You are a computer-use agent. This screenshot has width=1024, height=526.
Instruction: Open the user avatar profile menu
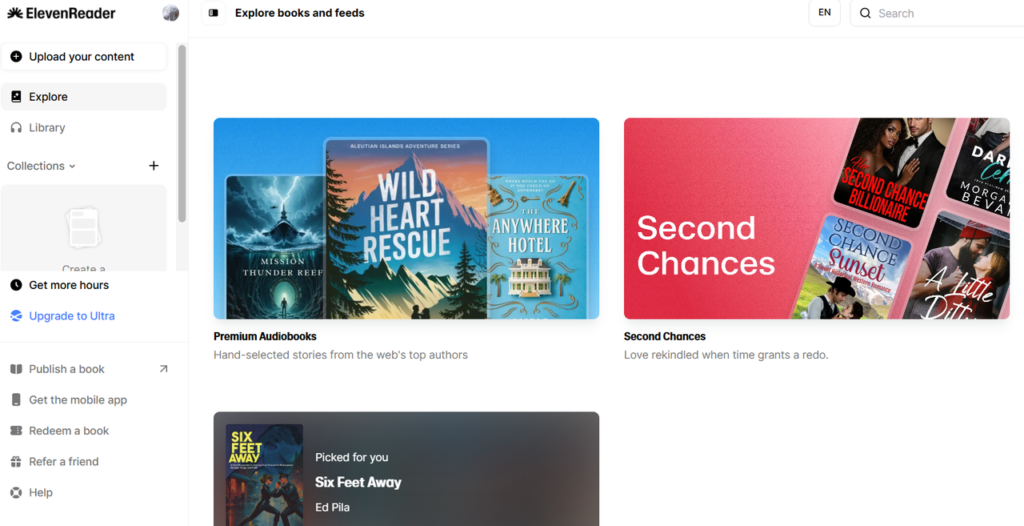point(170,13)
